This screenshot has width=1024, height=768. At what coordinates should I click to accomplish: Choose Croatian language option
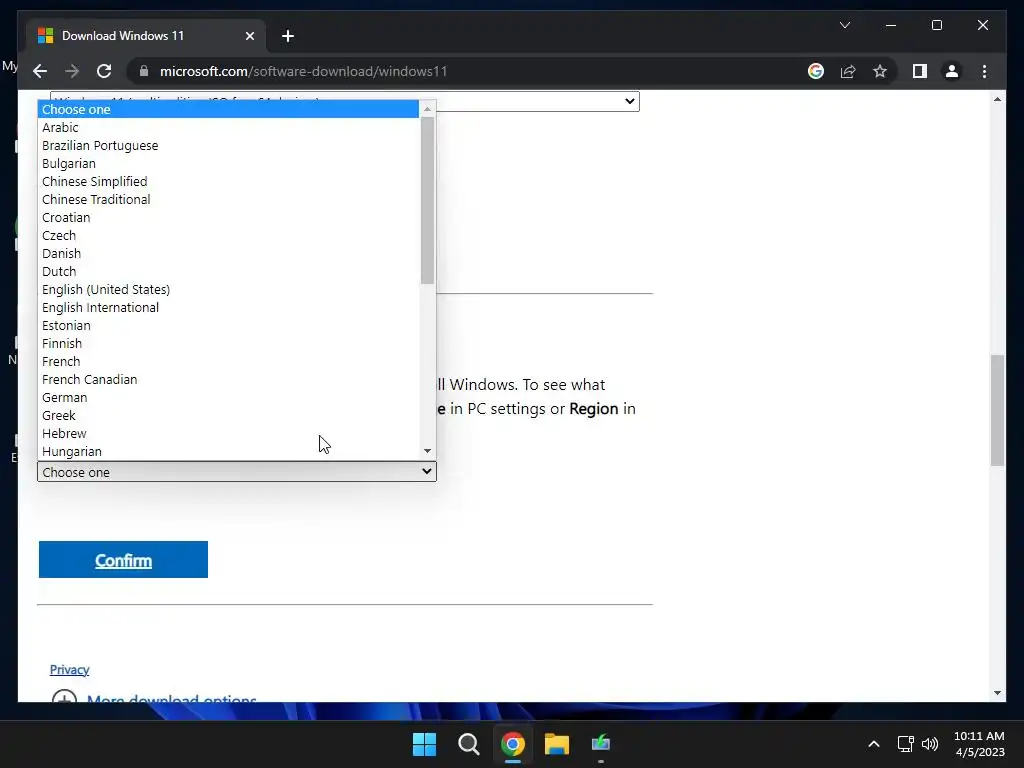pos(228,217)
